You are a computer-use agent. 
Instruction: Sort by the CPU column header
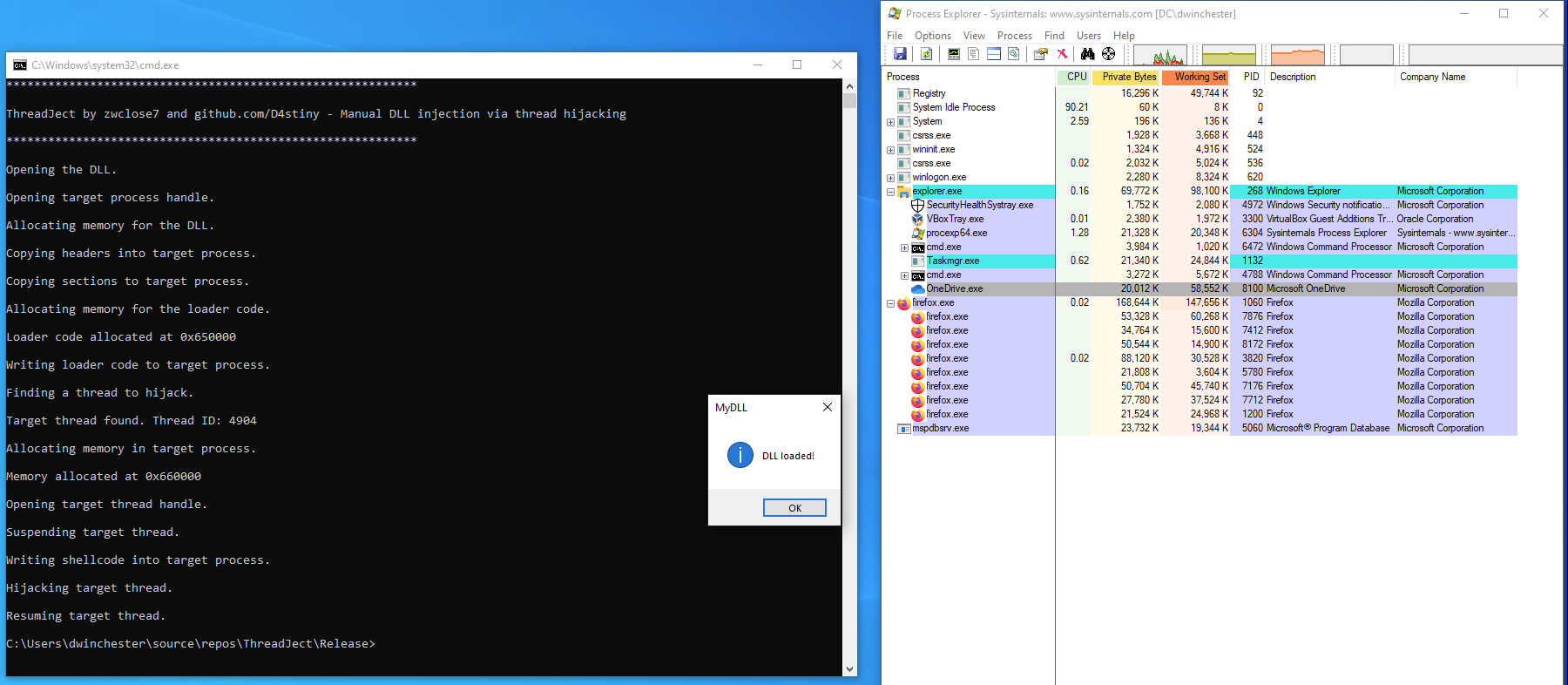[x=1073, y=77]
